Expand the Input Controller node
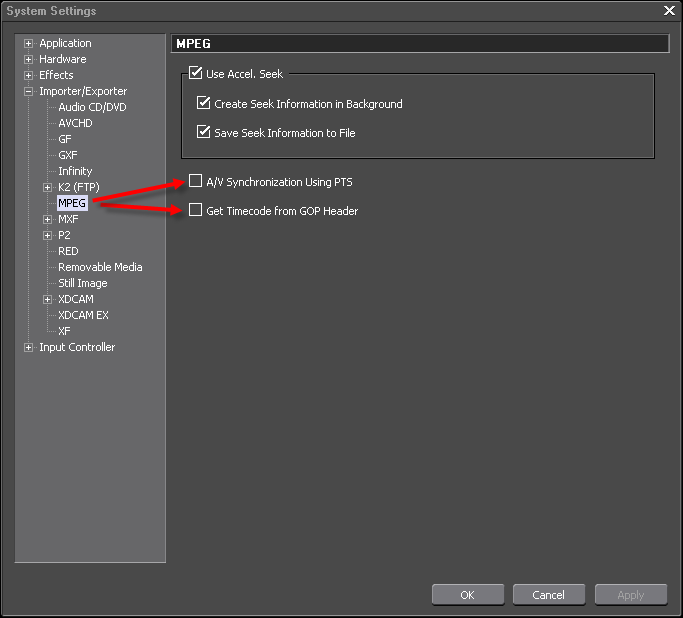This screenshot has width=683, height=618. click(29, 348)
